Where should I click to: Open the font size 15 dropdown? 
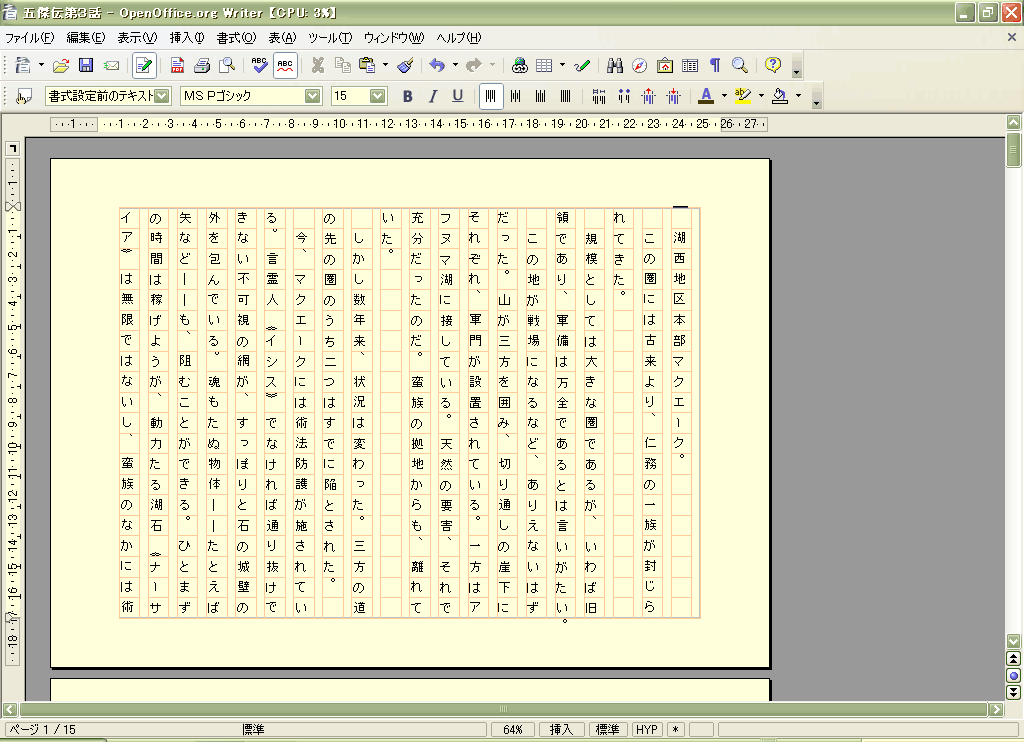(x=377, y=96)
